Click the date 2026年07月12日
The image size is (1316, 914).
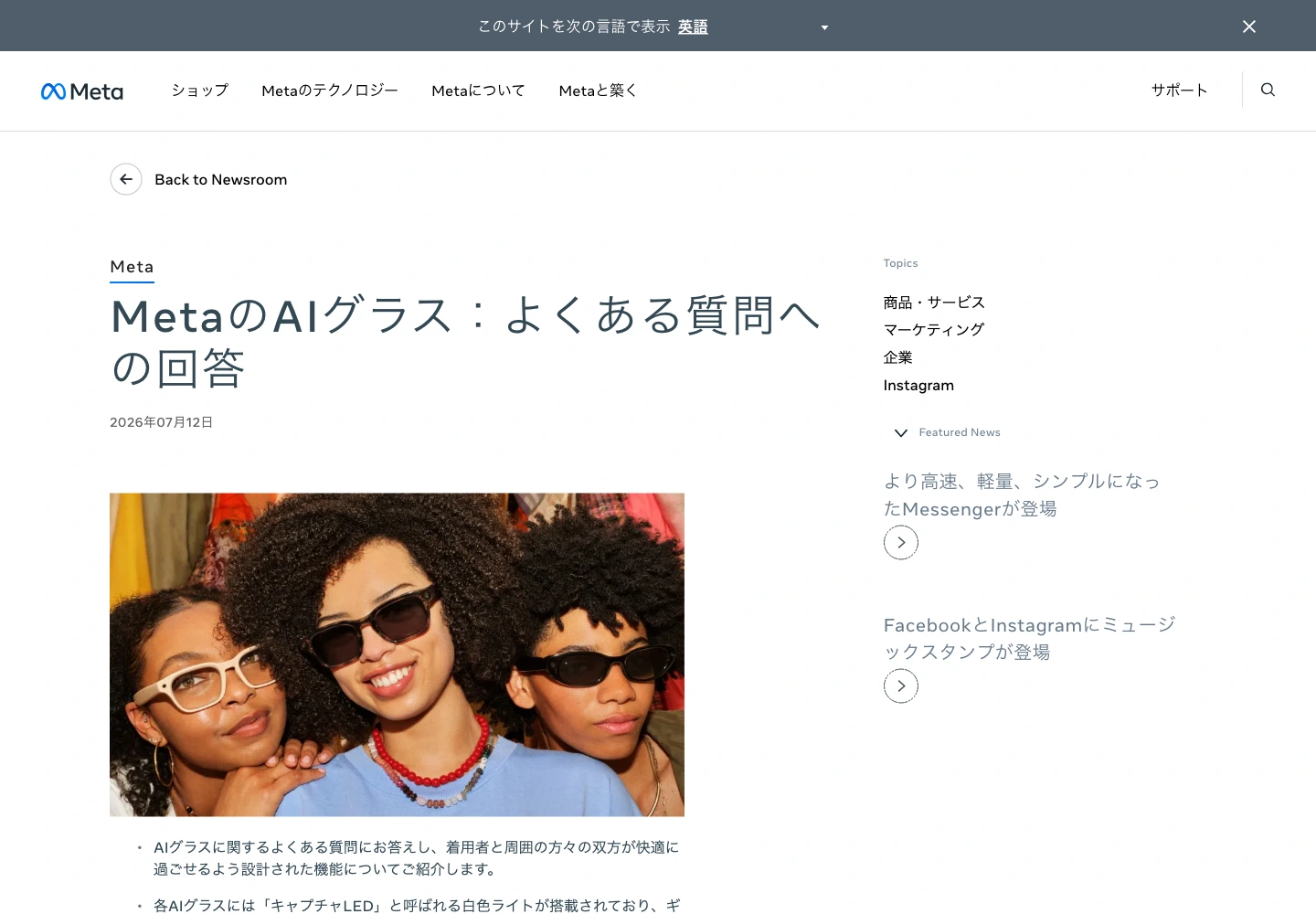click(x=161, y=422)
